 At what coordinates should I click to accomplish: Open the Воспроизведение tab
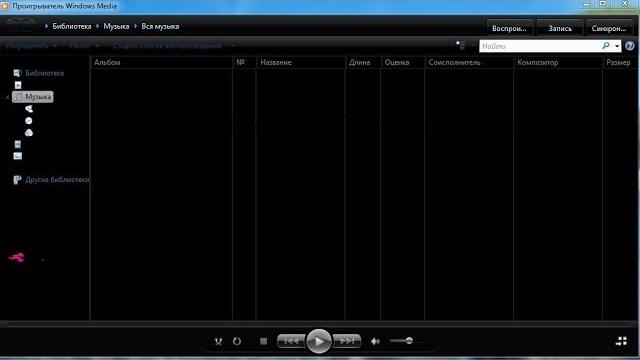(509, 29)
